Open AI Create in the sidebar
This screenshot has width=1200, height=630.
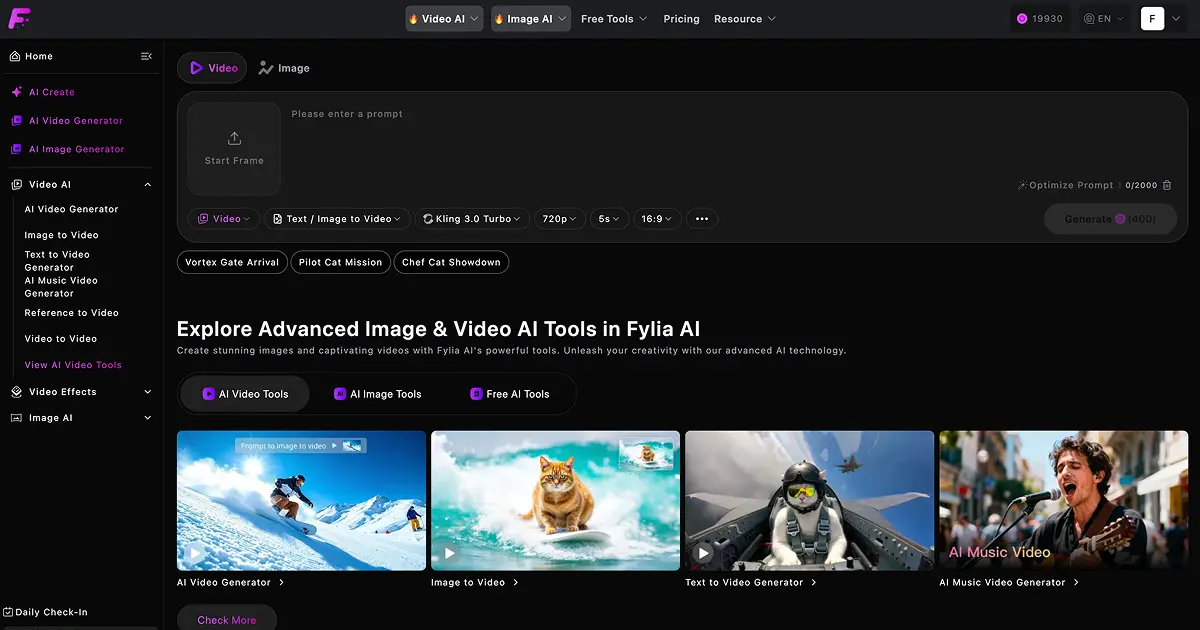(43, 92)
